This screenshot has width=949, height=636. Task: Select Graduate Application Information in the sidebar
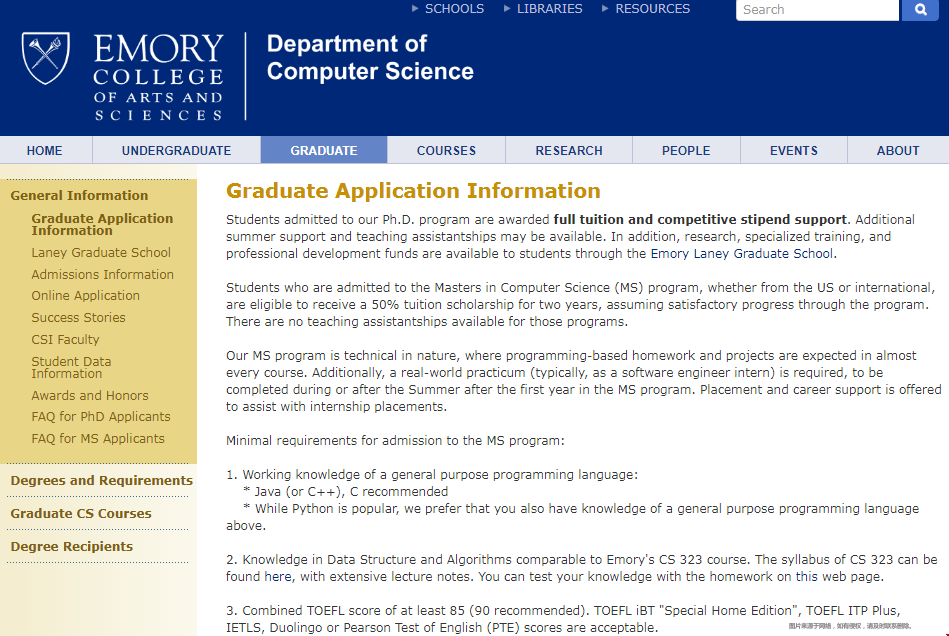click(x=102, y=225)
